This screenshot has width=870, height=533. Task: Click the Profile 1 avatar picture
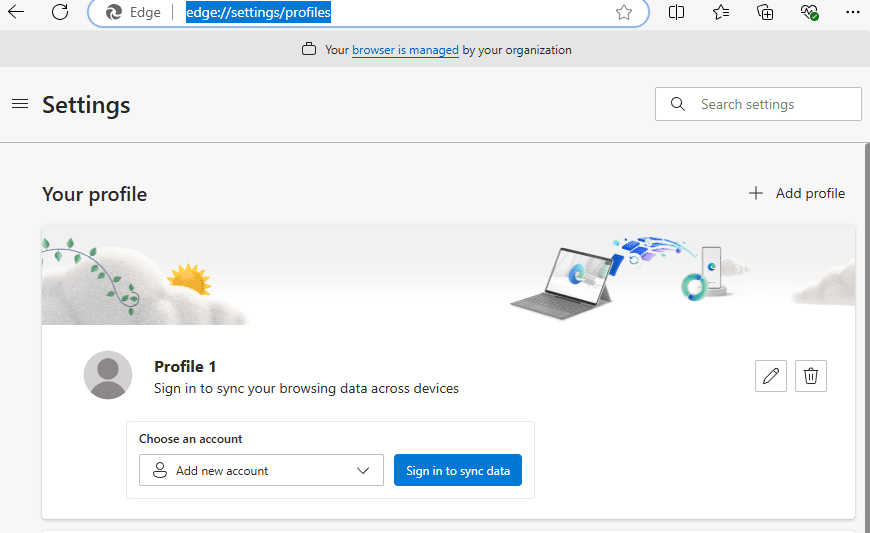(x=108, y=375)
